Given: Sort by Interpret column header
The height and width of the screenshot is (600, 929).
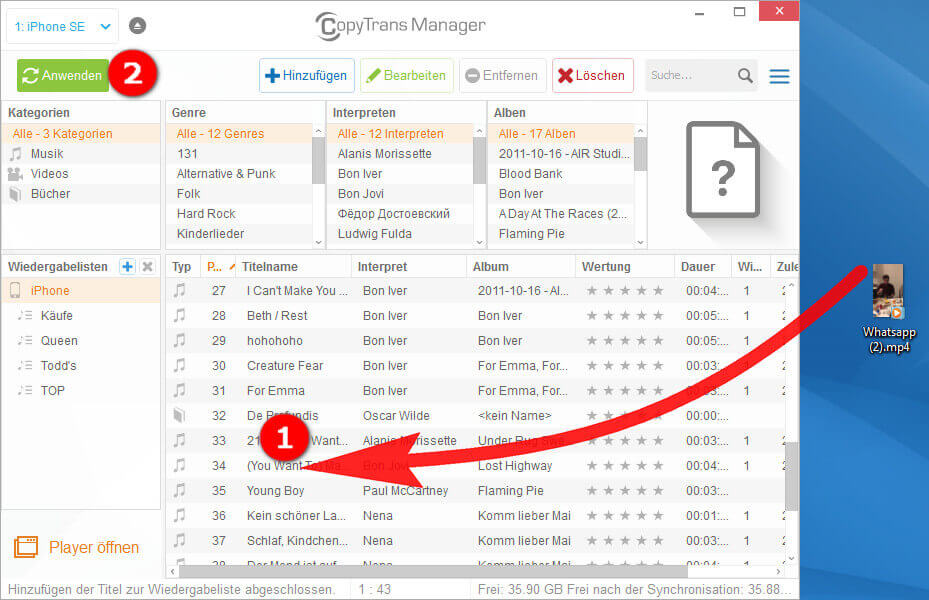Looking at the screenshot, I should (x=409, y=267).
